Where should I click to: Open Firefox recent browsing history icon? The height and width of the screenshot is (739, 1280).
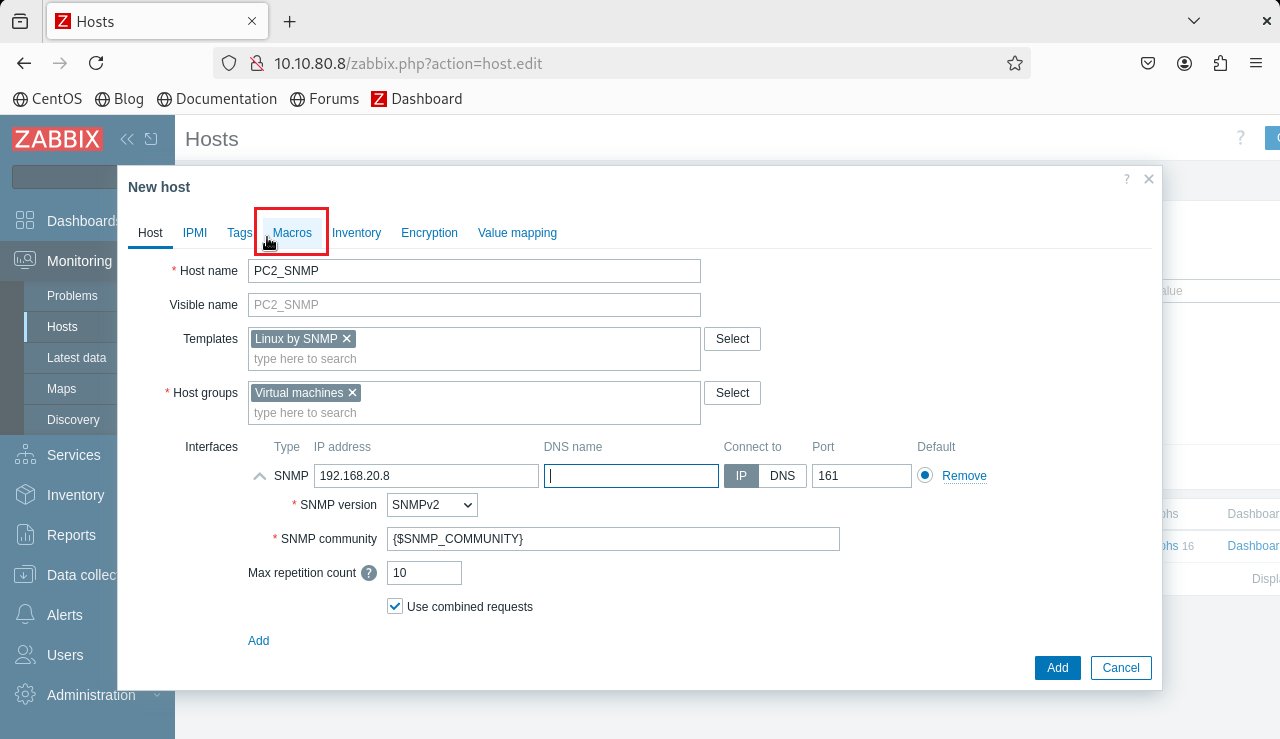20,21
